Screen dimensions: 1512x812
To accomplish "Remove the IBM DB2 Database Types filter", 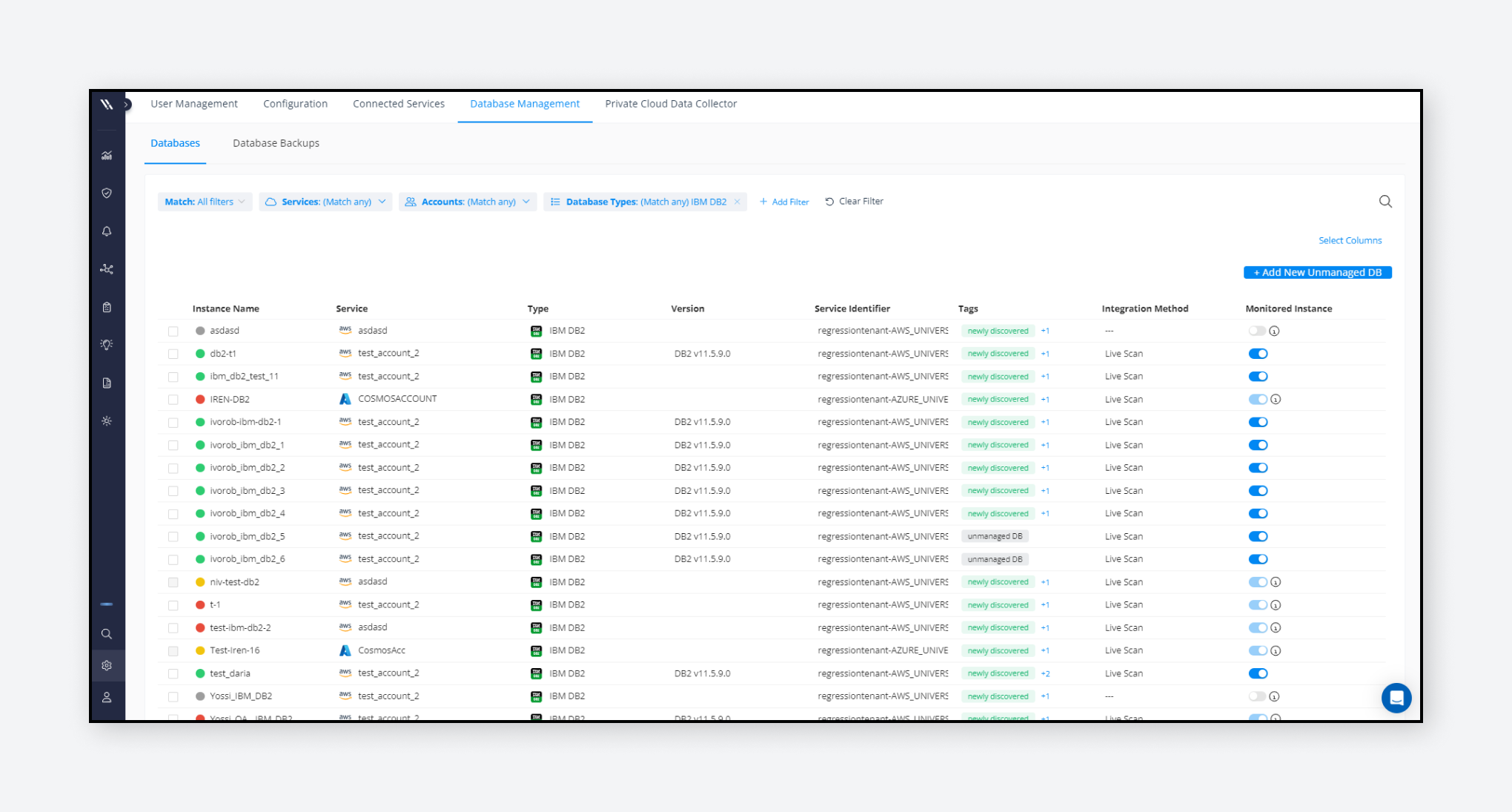I will tap(737, 201).
